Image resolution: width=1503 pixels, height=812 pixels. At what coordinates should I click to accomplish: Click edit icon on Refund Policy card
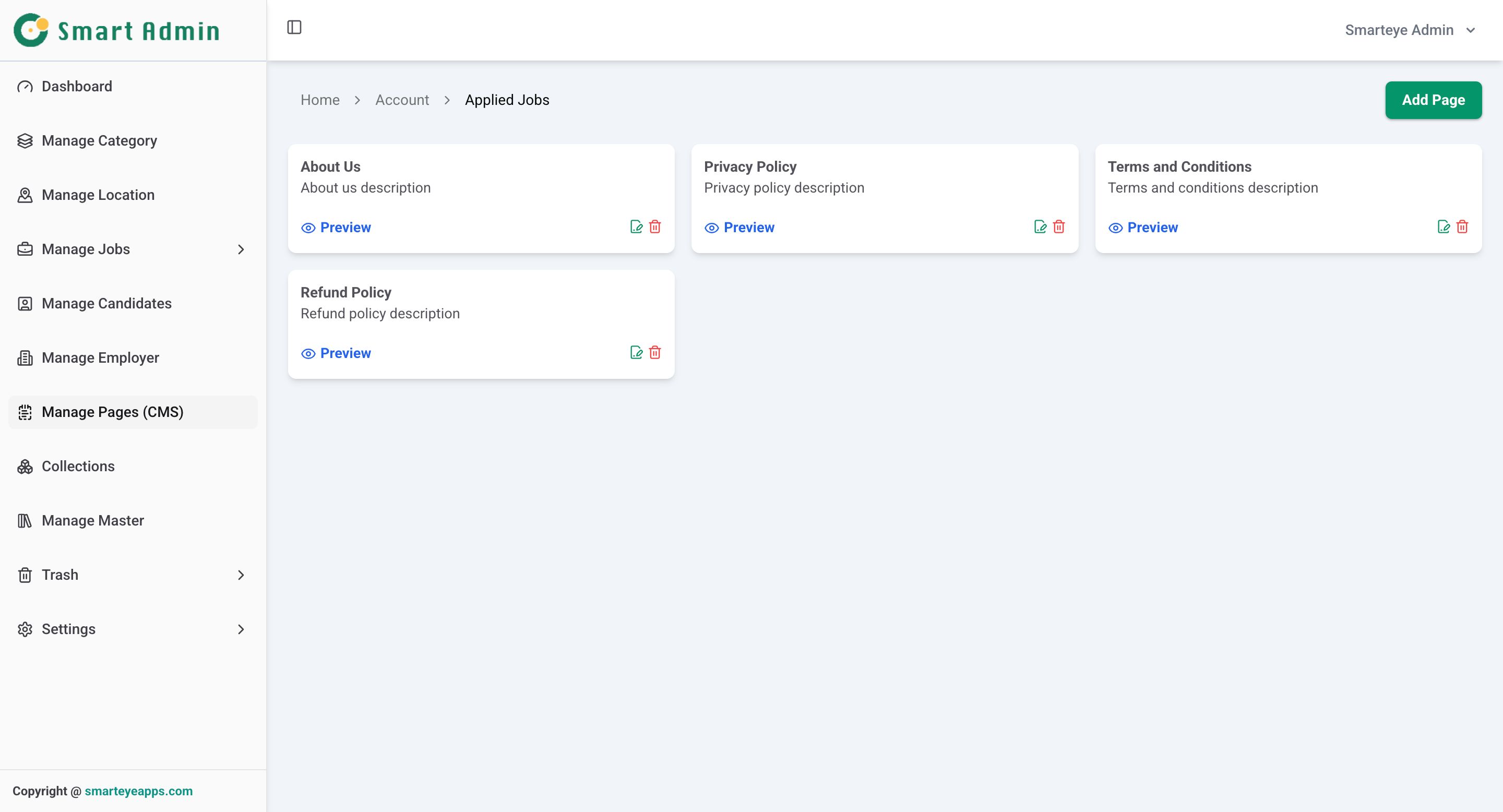[636, 352]
